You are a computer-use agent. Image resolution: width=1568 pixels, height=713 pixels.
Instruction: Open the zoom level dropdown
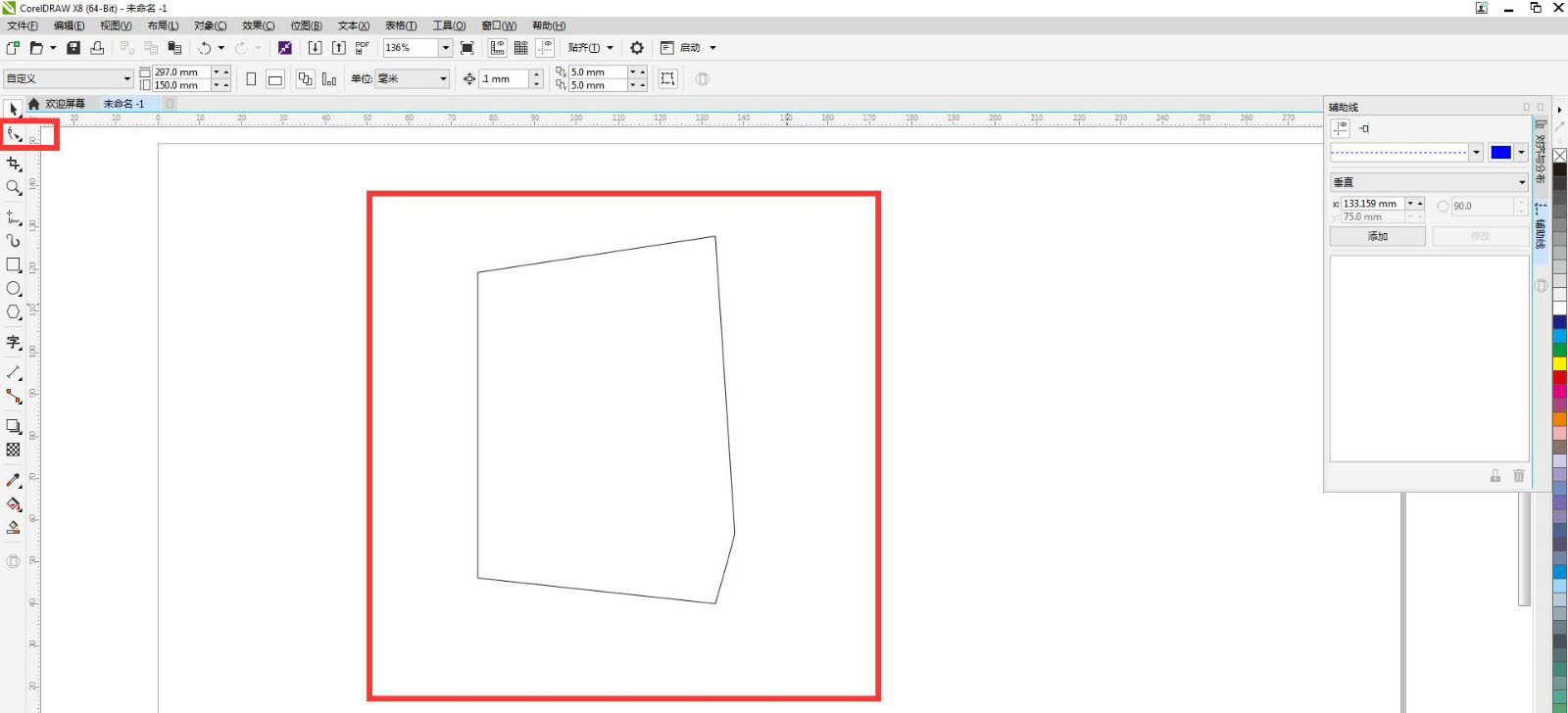coord(445,48)
